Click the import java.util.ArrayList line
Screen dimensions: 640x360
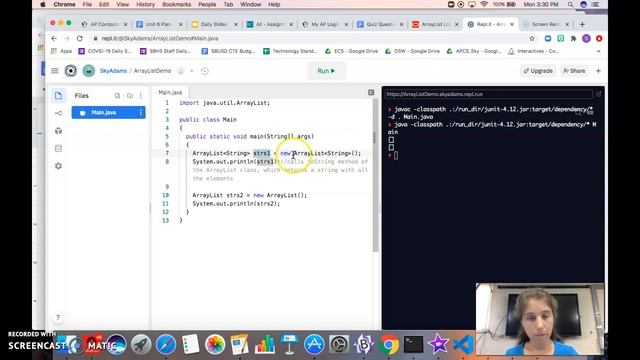224,103
